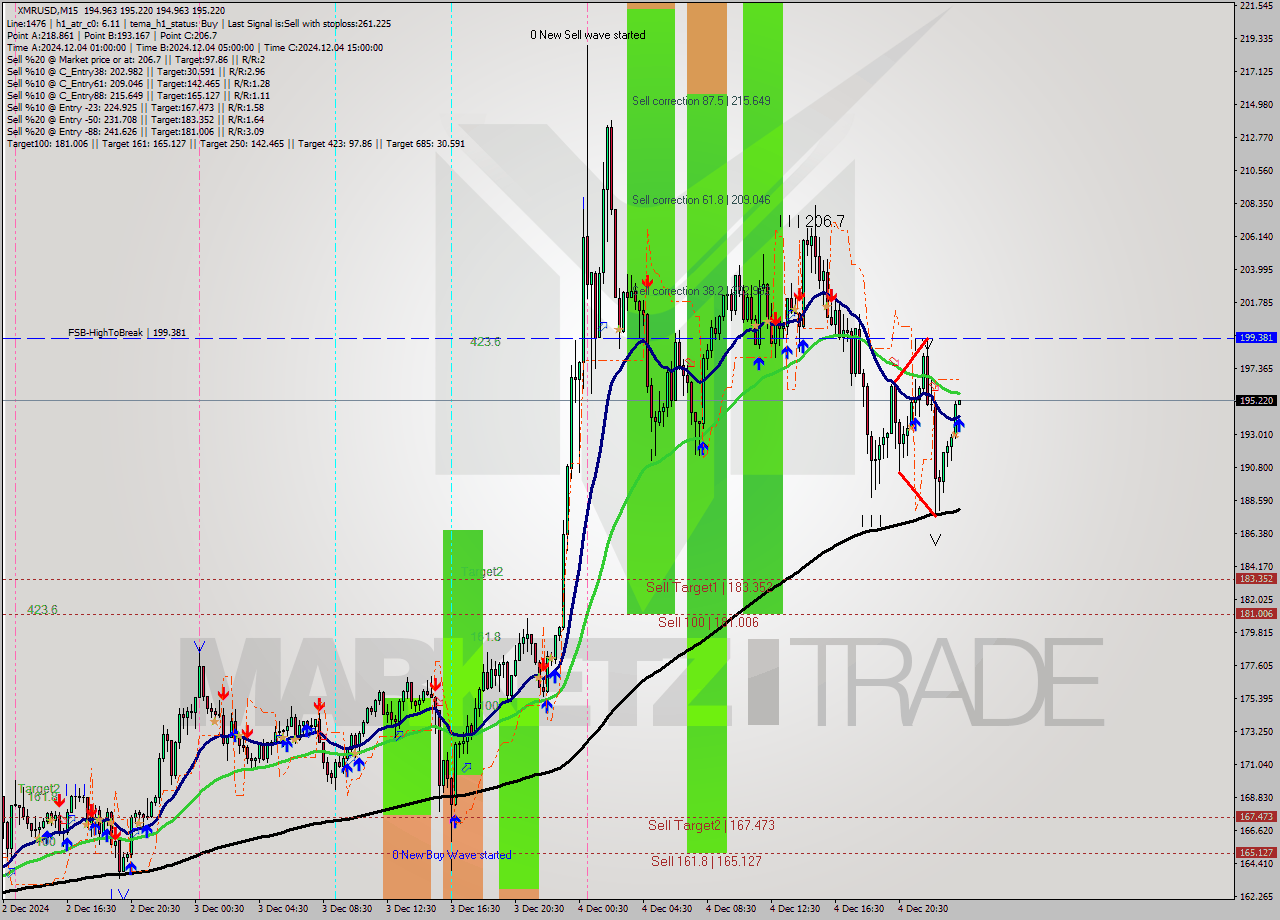Select the 206.140 price scale value
Image resolution: width=1280 pixels, height=920 pixels.
pos(1255,237)
